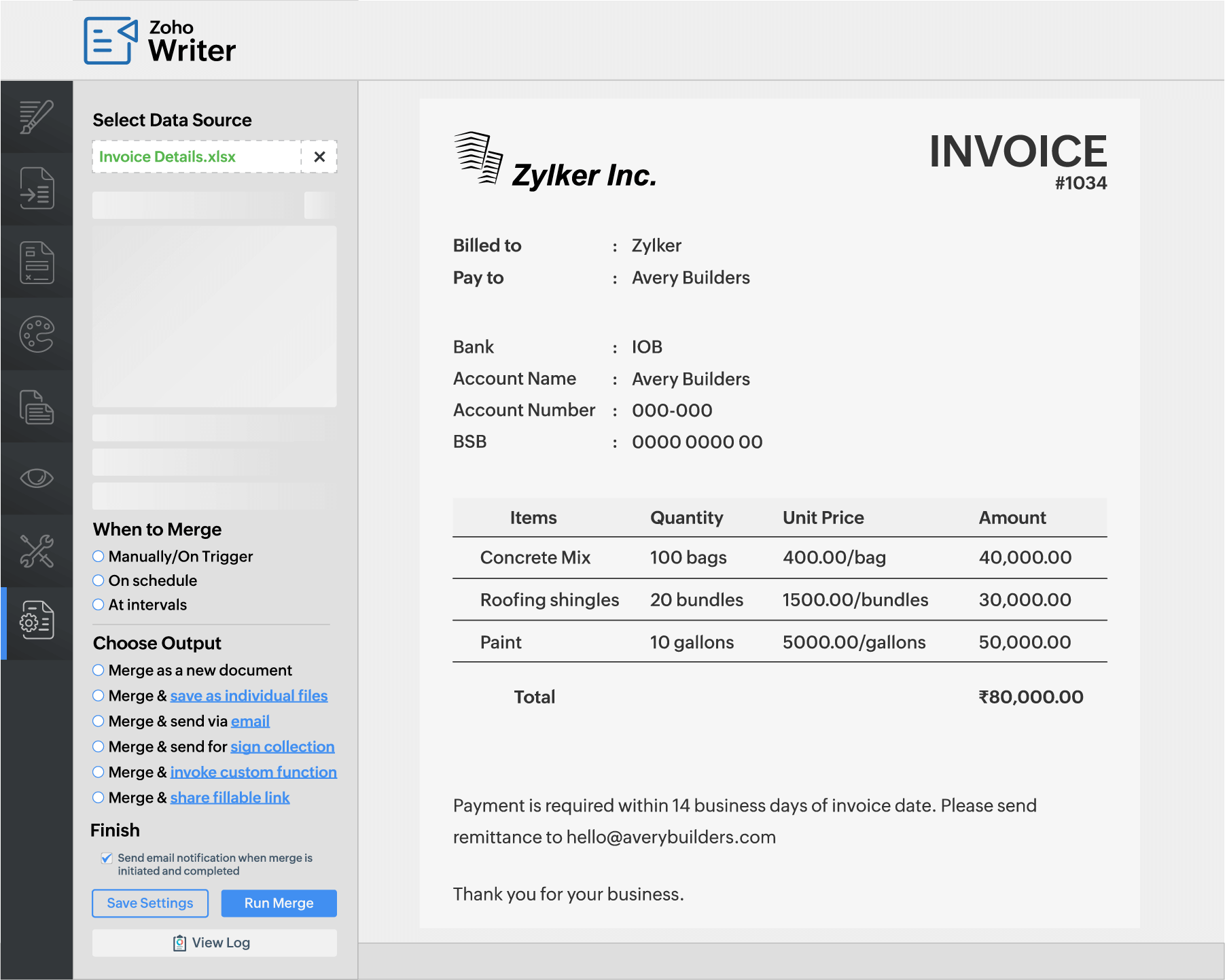Image resolution: width=1225 pixels, height=980 pixels.
Task: Click the eye preview icon
Action: coord(37,478)
